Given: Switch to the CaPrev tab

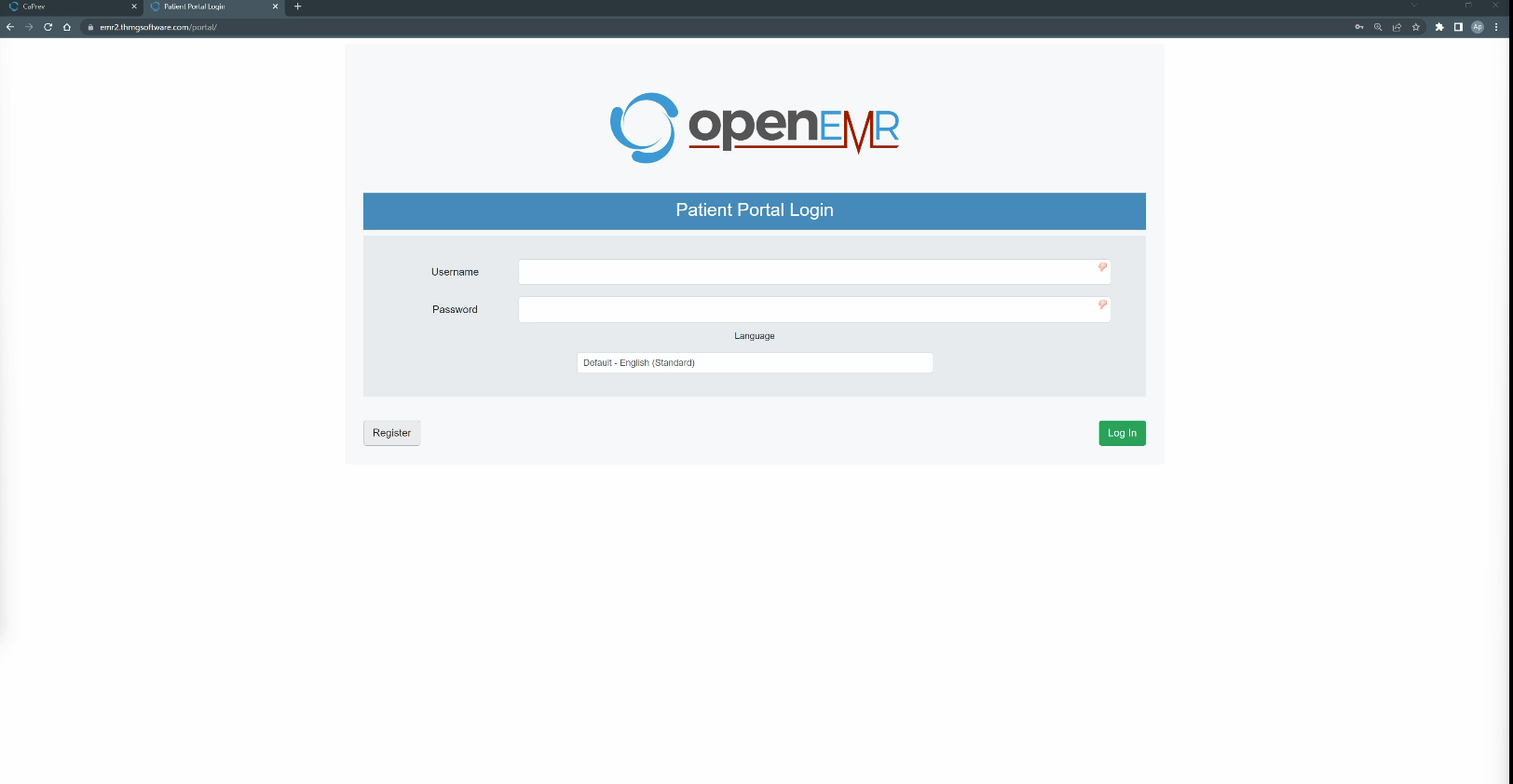Looking at the screenshot, I should (65, 7).
